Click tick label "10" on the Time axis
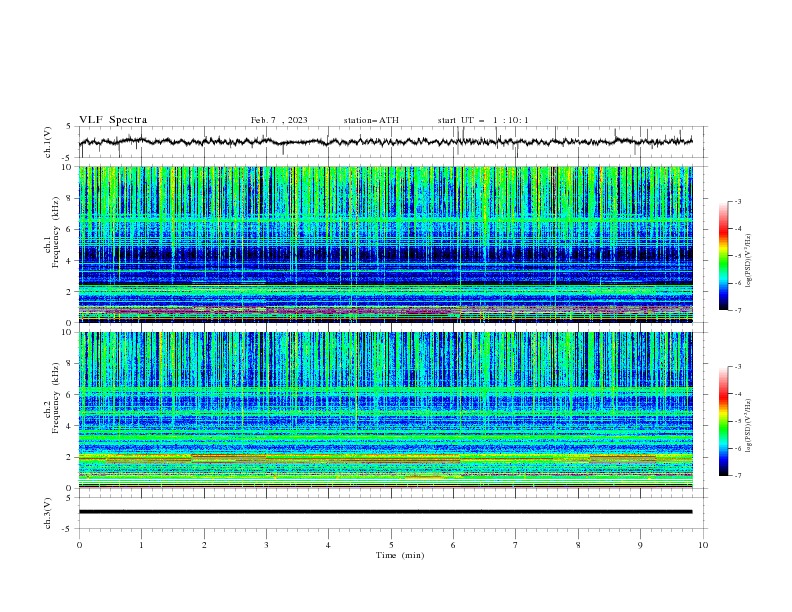The image size is (792, 612). click(703, 545)
